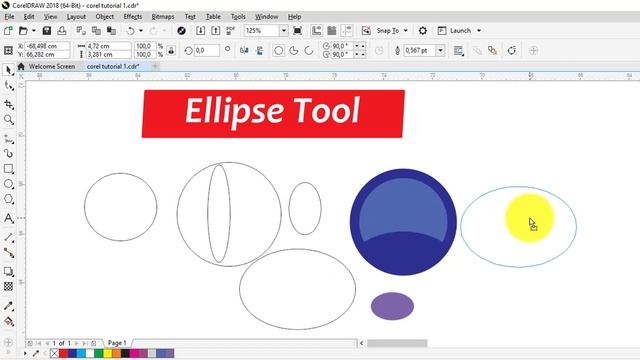Choose the full Ellipse shape mode
The width and height of the screenshot is (640, 360).
(x=278, y=50)
